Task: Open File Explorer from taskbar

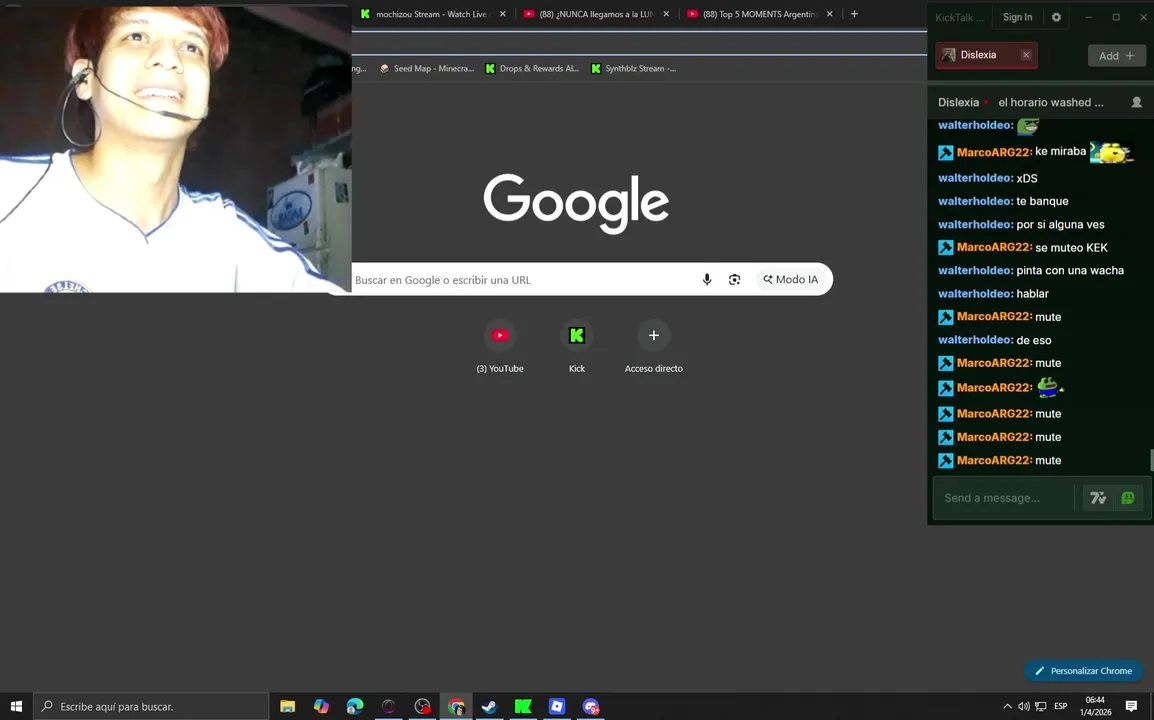Action: click(288, 707)
